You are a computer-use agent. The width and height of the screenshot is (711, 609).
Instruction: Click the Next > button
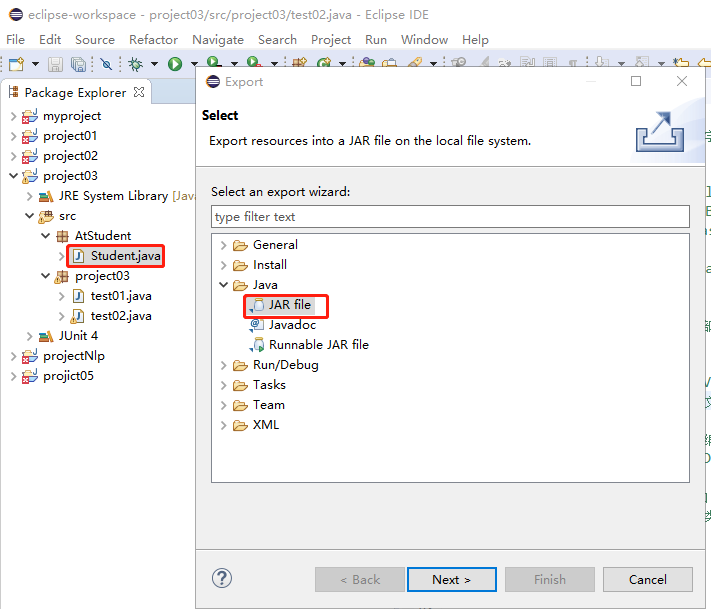pyautogui.click(x=452, y=579)
